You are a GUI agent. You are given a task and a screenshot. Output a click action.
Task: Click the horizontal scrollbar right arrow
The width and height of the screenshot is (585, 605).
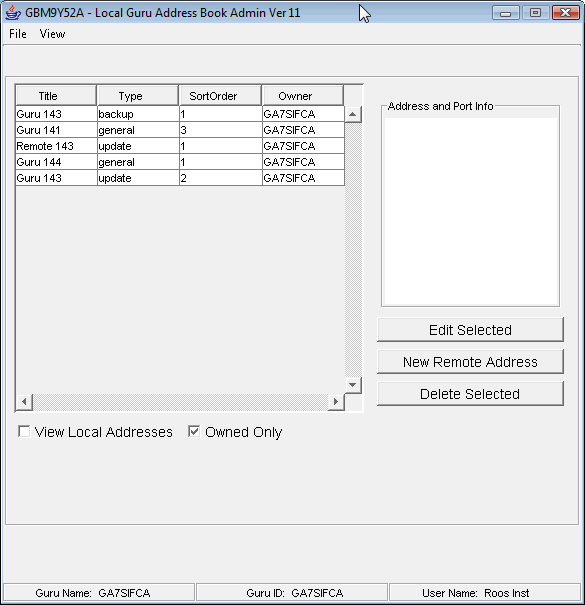[335, 402]
